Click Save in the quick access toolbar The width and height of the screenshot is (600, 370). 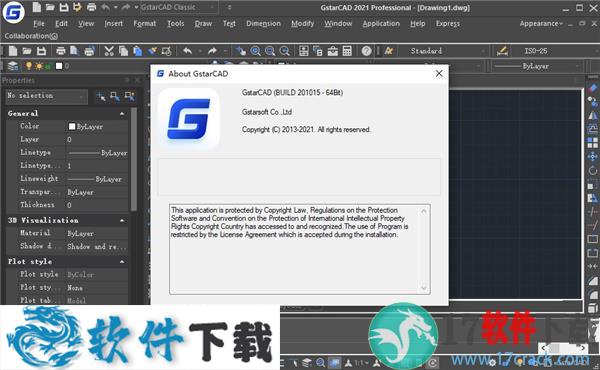pos(64,7)
